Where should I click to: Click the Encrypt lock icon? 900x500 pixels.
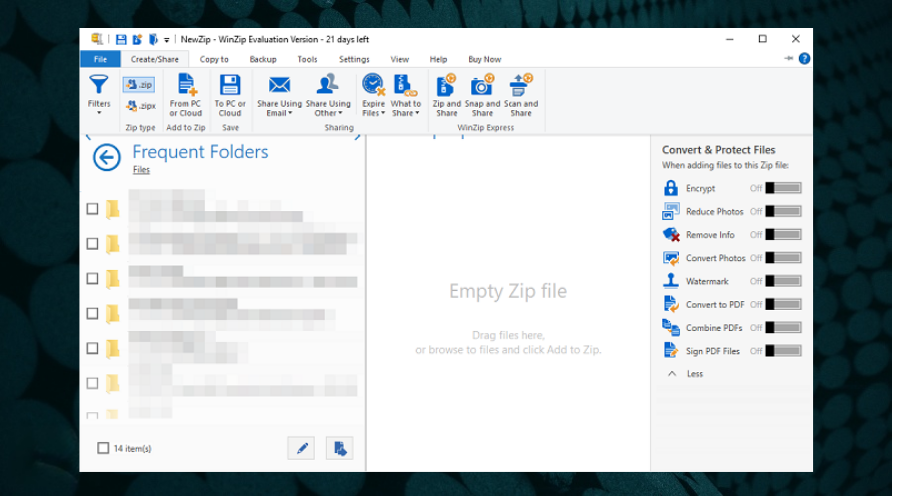pyautogui.click(x=670, y=188)
